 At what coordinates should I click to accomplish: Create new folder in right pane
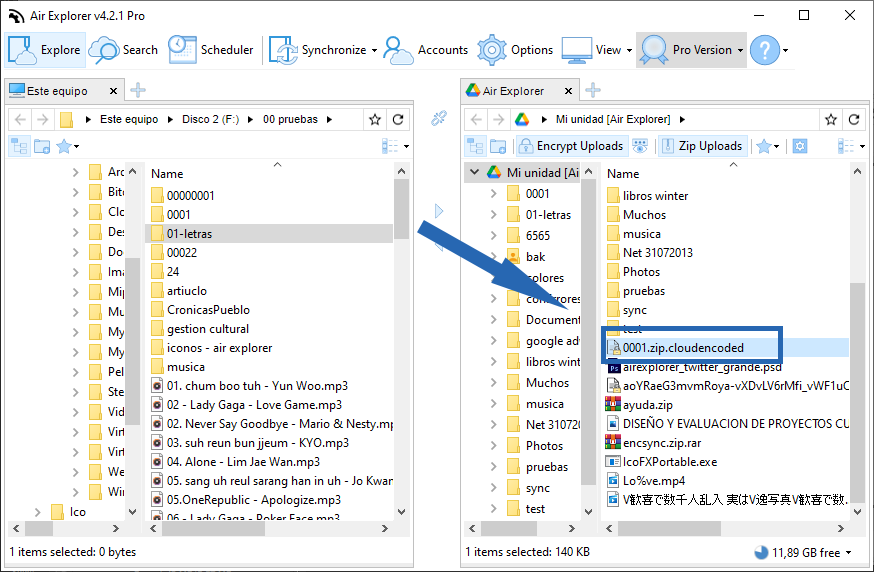tap(498, 146)
